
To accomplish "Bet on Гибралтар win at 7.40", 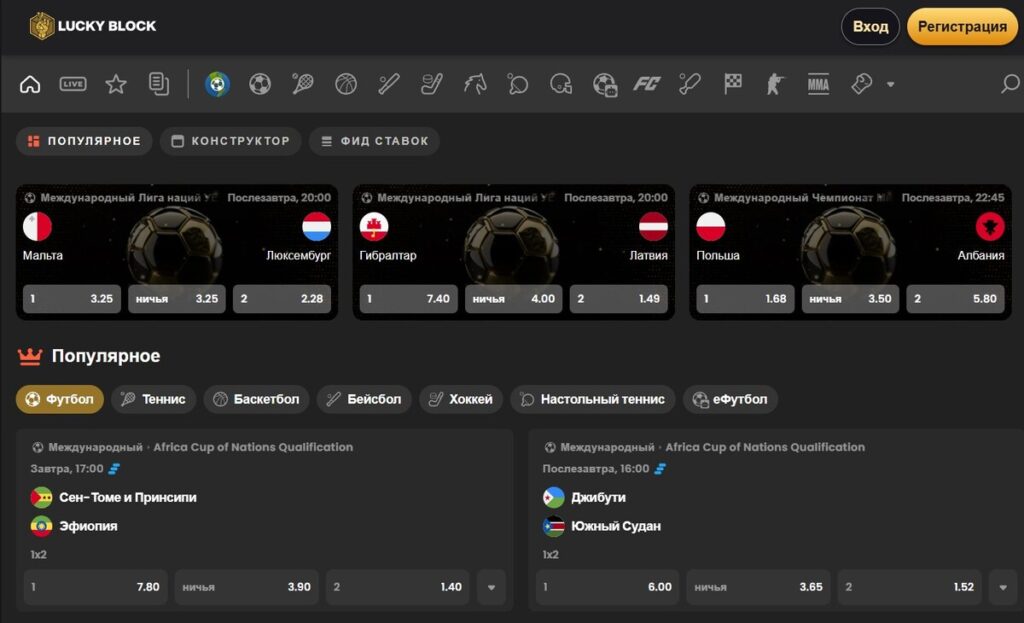I will pos(409,299).
